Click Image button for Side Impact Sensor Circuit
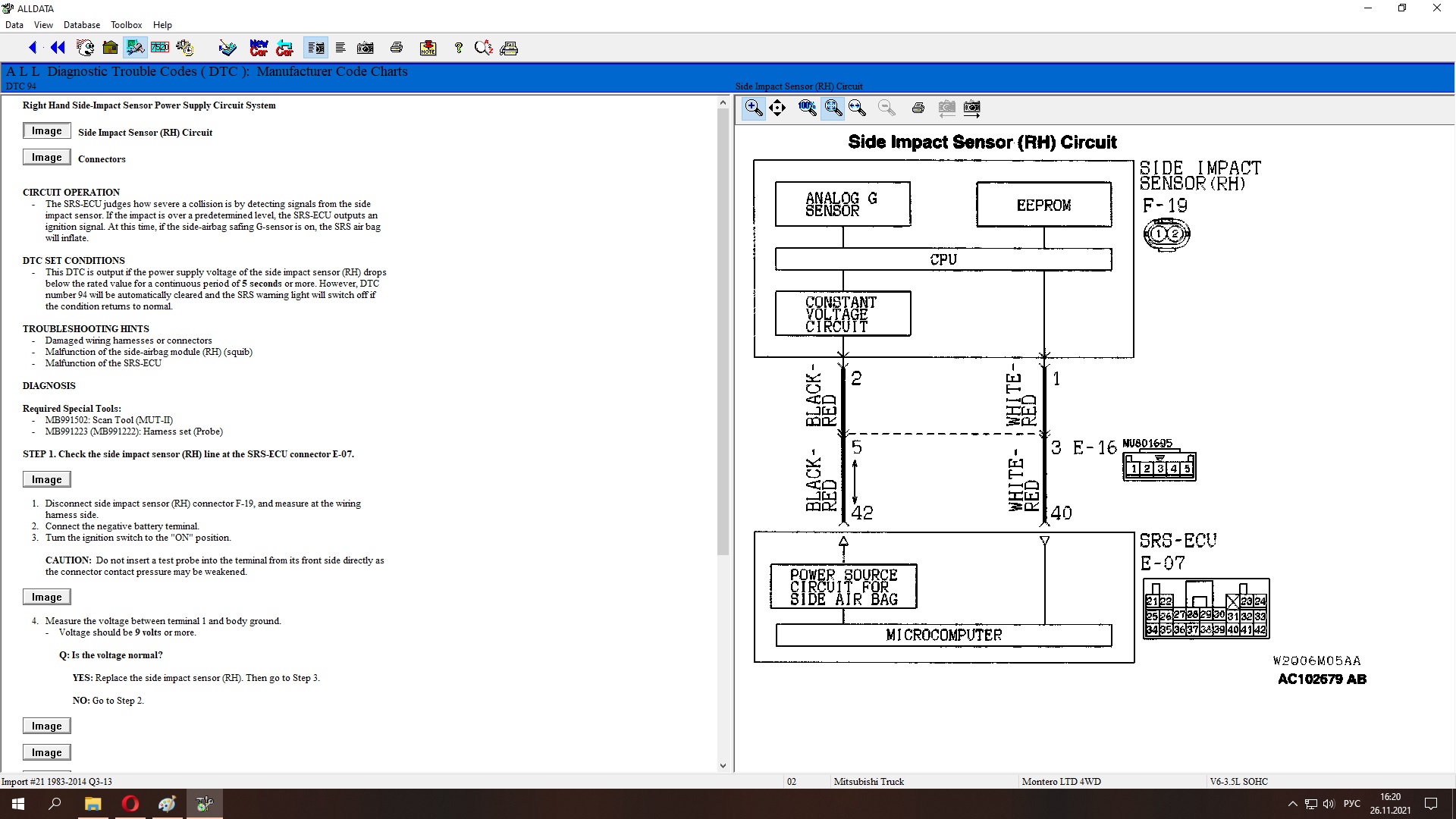 (x=46, y=131)
